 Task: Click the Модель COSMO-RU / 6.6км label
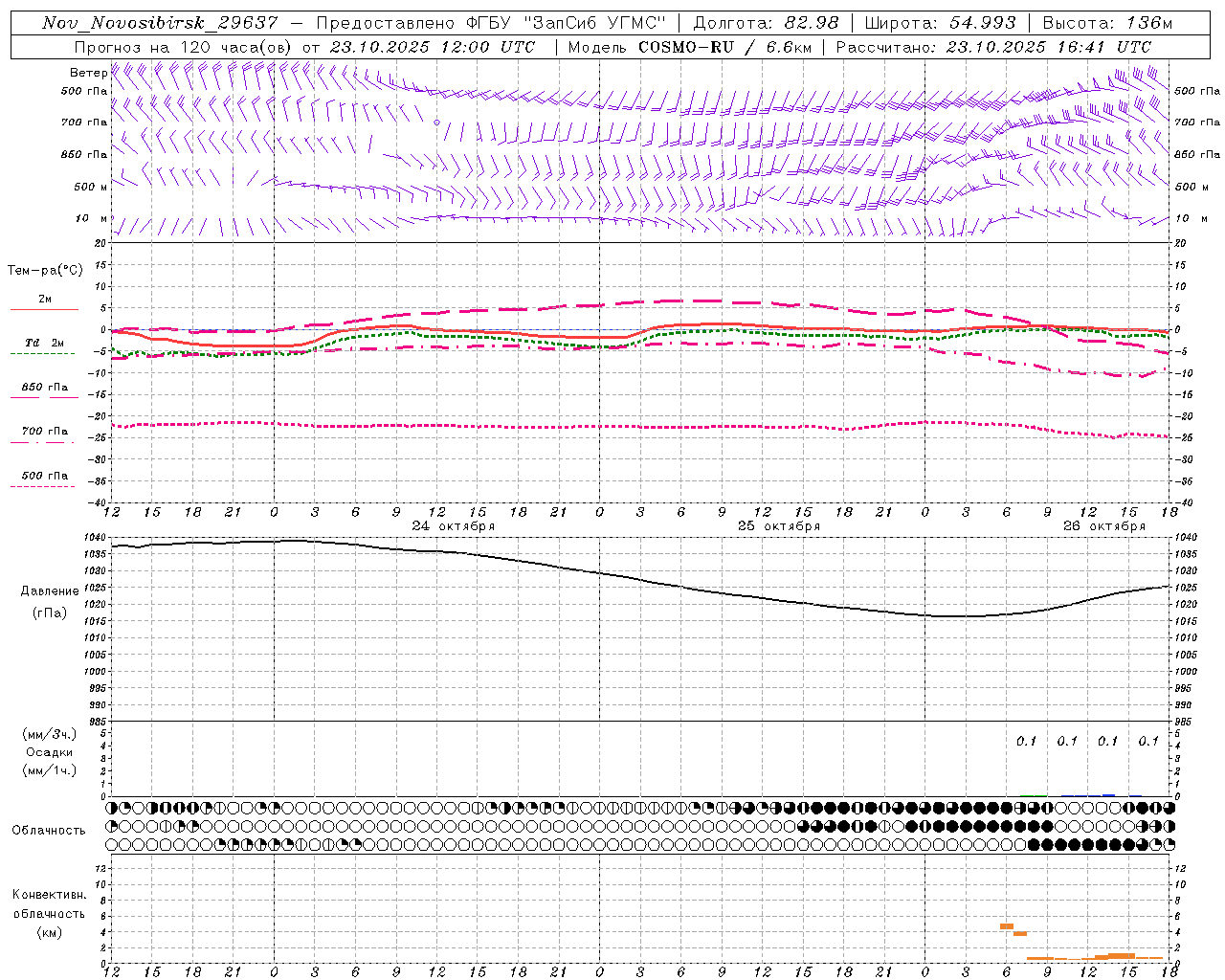pos(689,47)
